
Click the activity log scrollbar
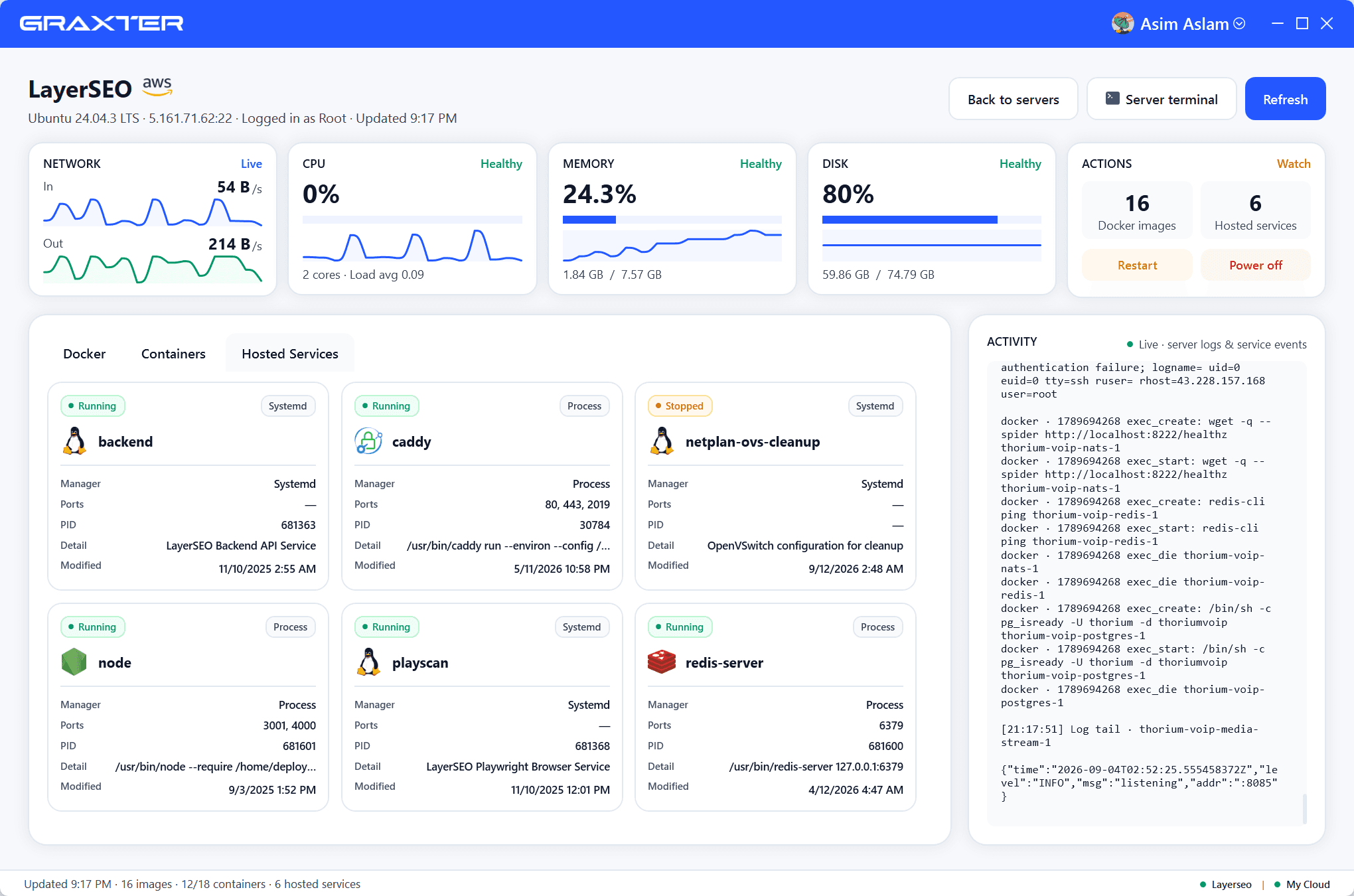coord(1304,808)
